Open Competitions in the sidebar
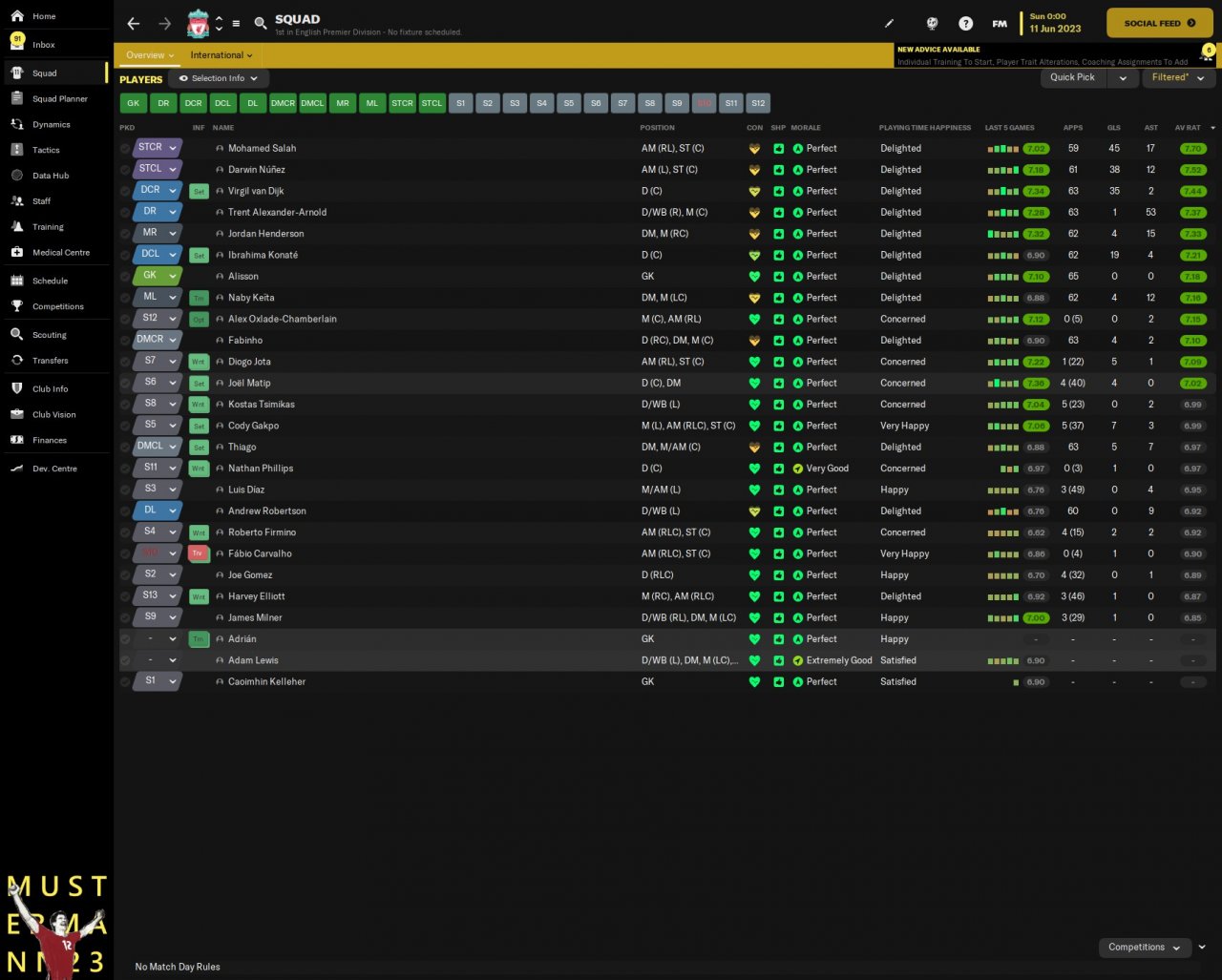 57,307
